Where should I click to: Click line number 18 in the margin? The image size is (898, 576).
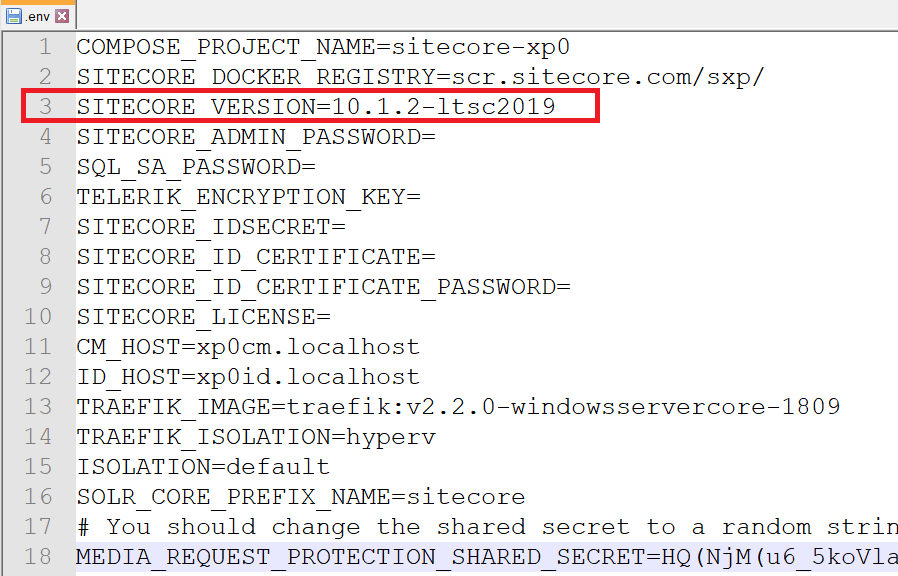click(38, 557)
